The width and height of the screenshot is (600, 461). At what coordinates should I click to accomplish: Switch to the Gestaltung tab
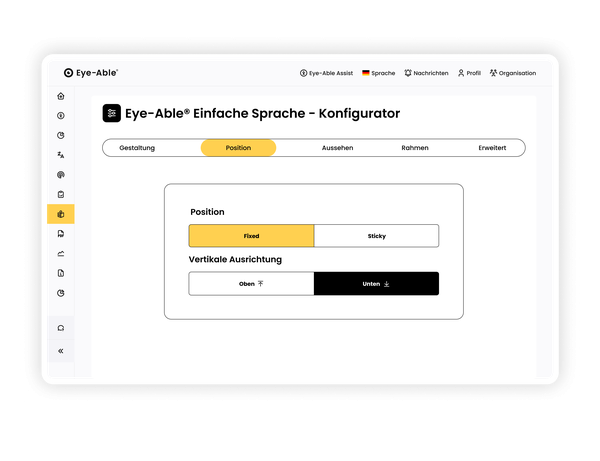coord(137,148)
